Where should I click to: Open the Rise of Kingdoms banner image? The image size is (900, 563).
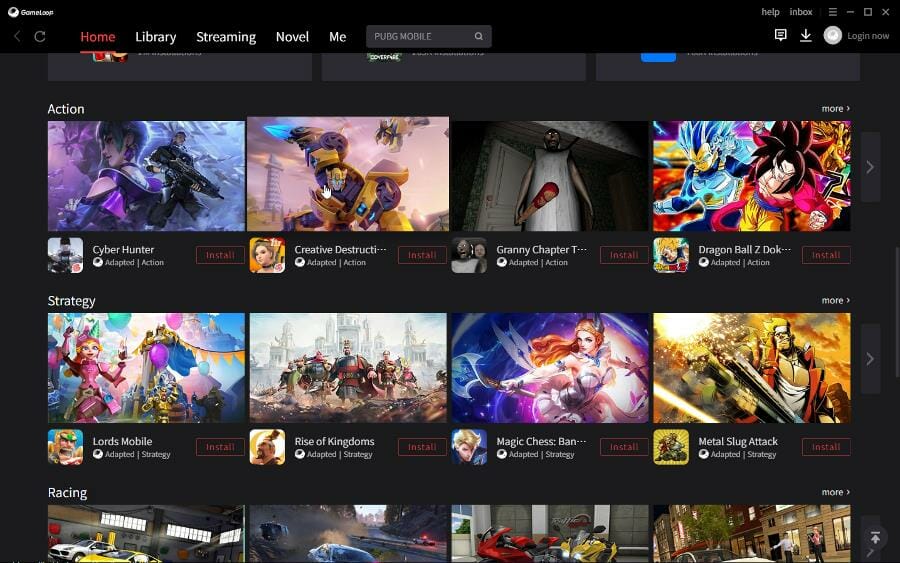(x=348, y=368)
